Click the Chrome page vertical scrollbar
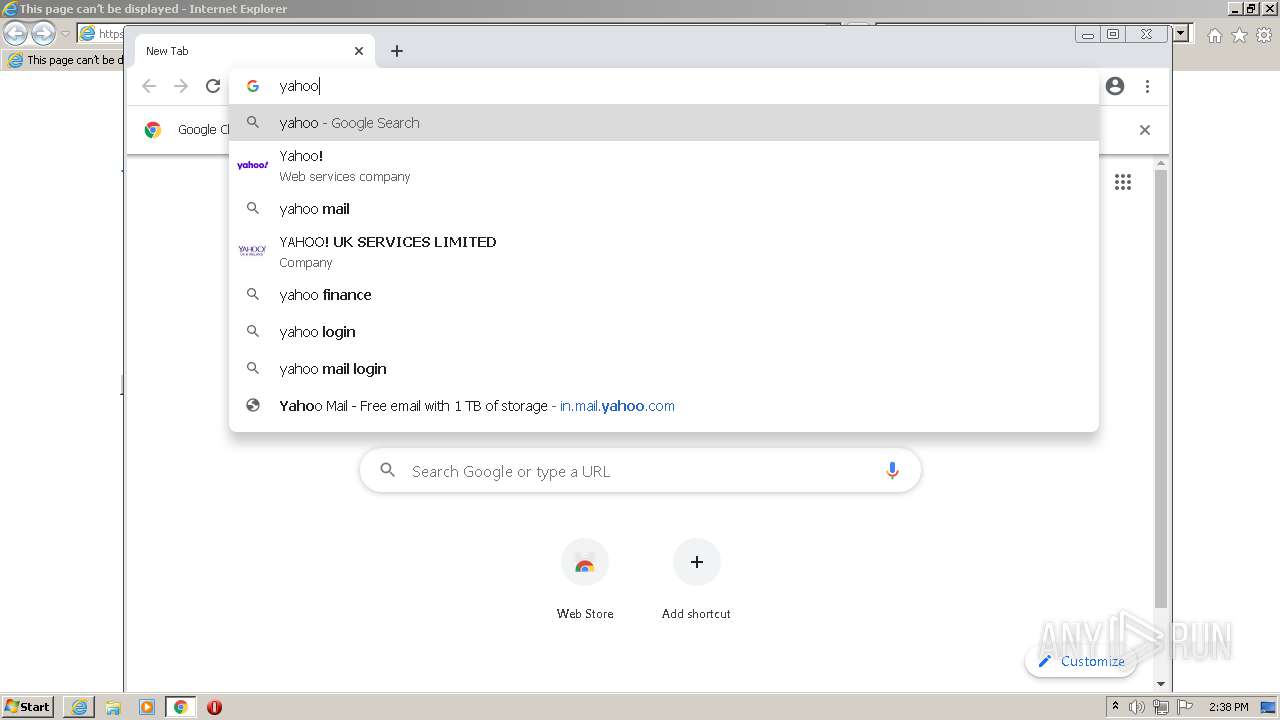The width and height of the screenshot is (1280, 720). point(1161,390)
